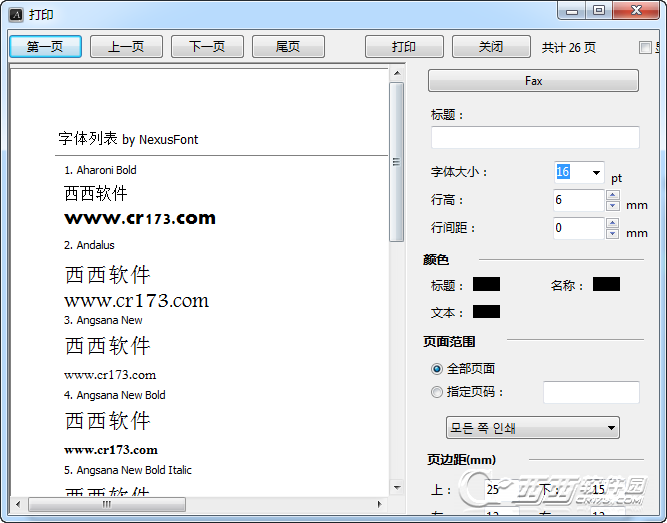Click '5. Angsana New Bold Italic' in the preview

[x=128, y=470]
